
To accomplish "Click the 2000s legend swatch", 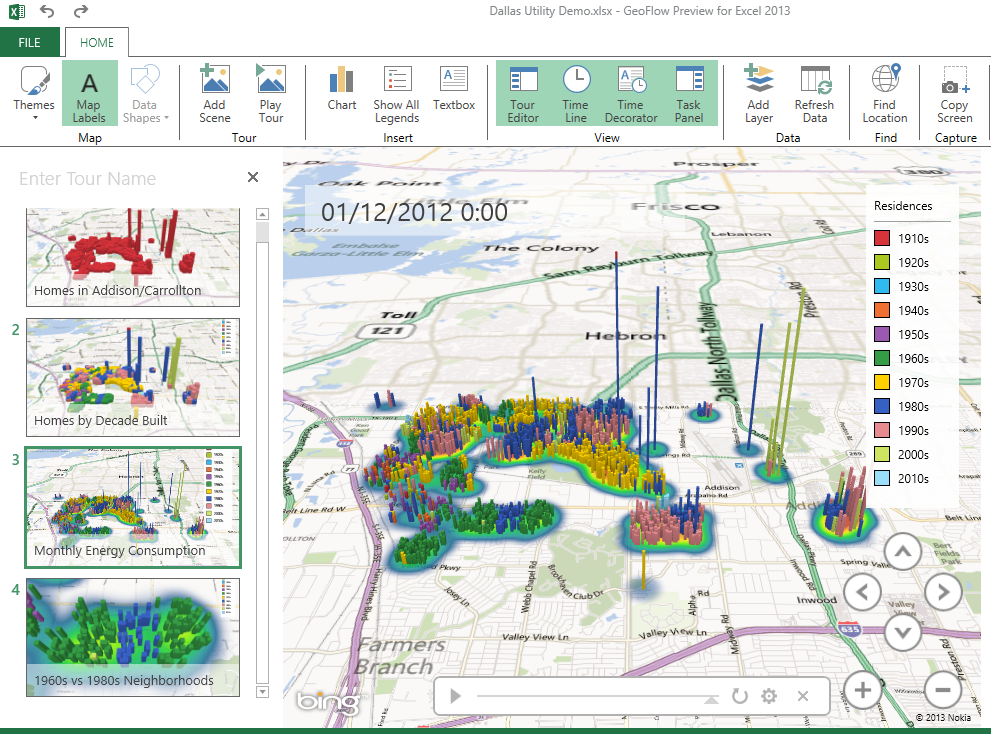I will [882, 455].
